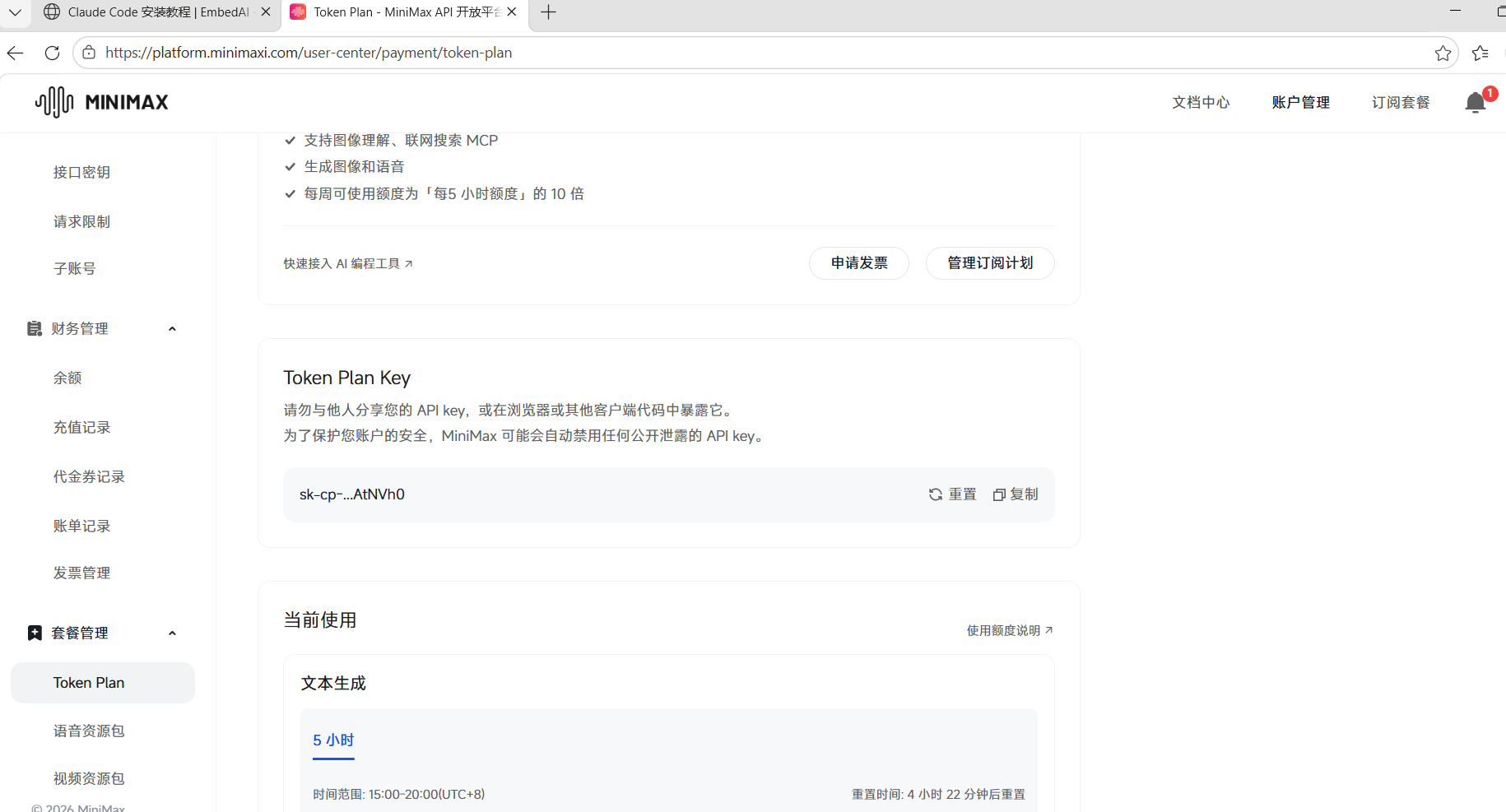This screenshot has height=812, width=1506.
Task: Select Token Plan in sidebar
Action: 103,683
